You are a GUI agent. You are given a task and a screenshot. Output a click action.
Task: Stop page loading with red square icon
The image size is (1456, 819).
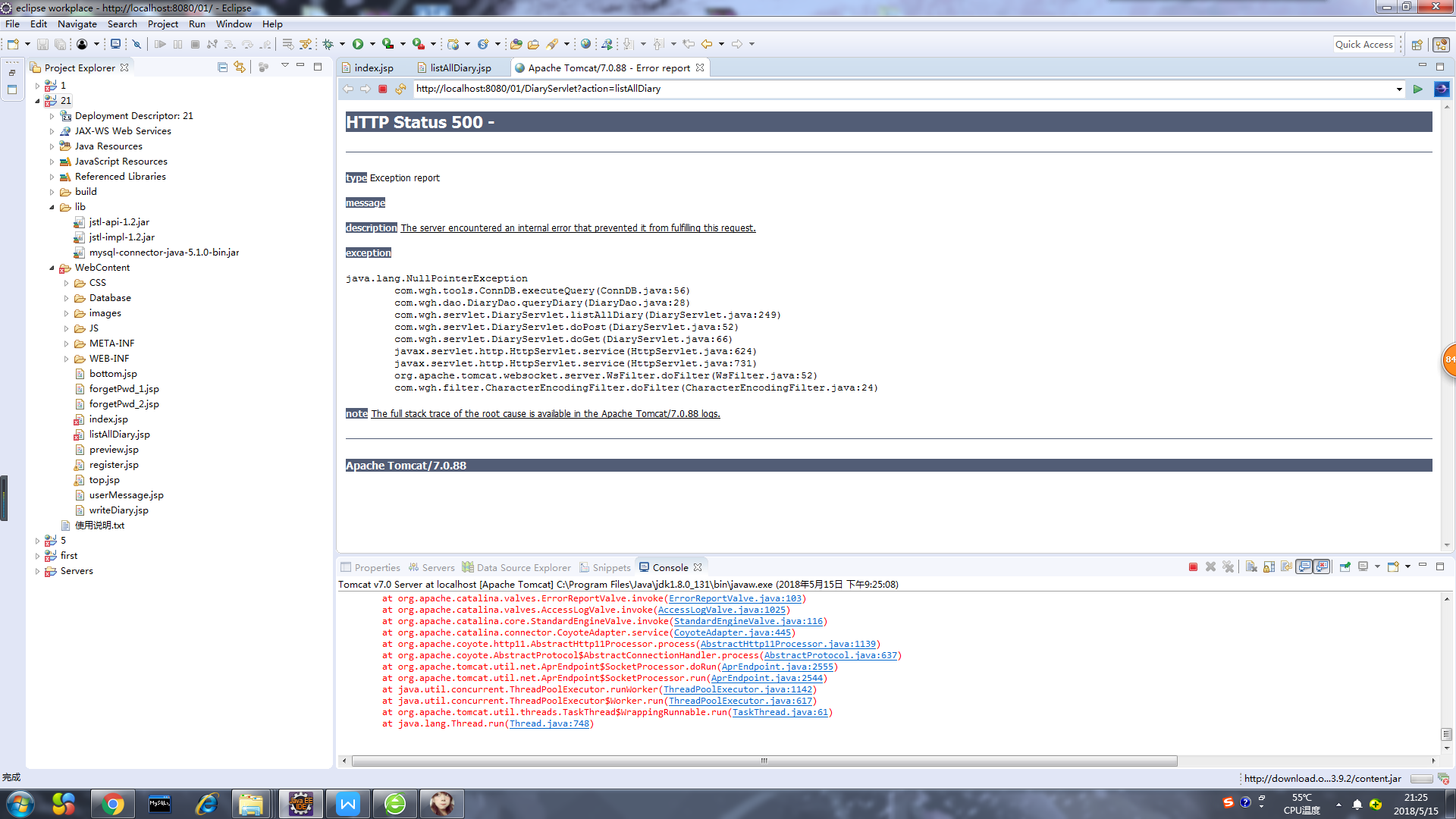click(x=383, y=89)
